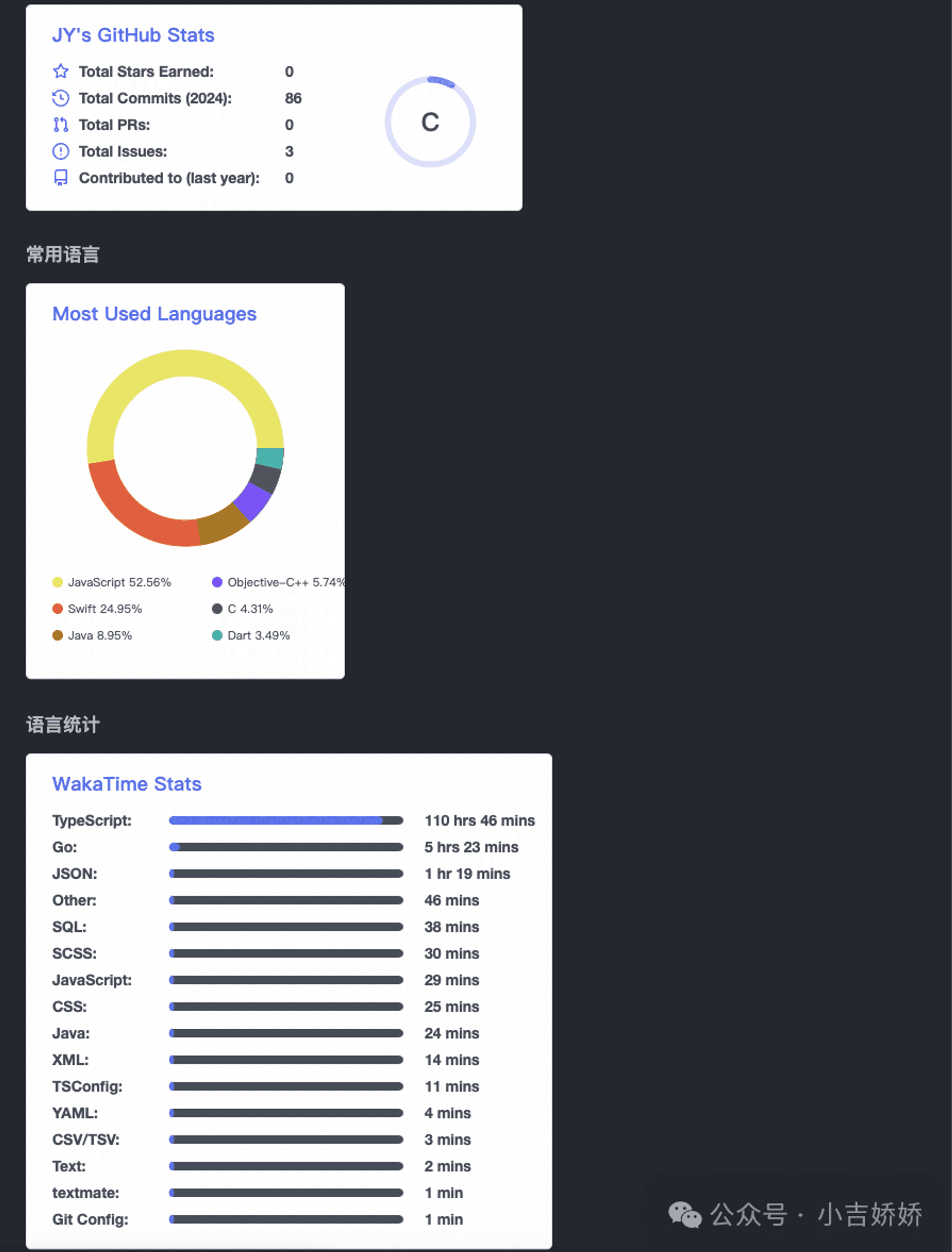The width and height of the screenshot is (952, 1252).
Task: Click the Most Used Languages title
Action: [154, 314]
